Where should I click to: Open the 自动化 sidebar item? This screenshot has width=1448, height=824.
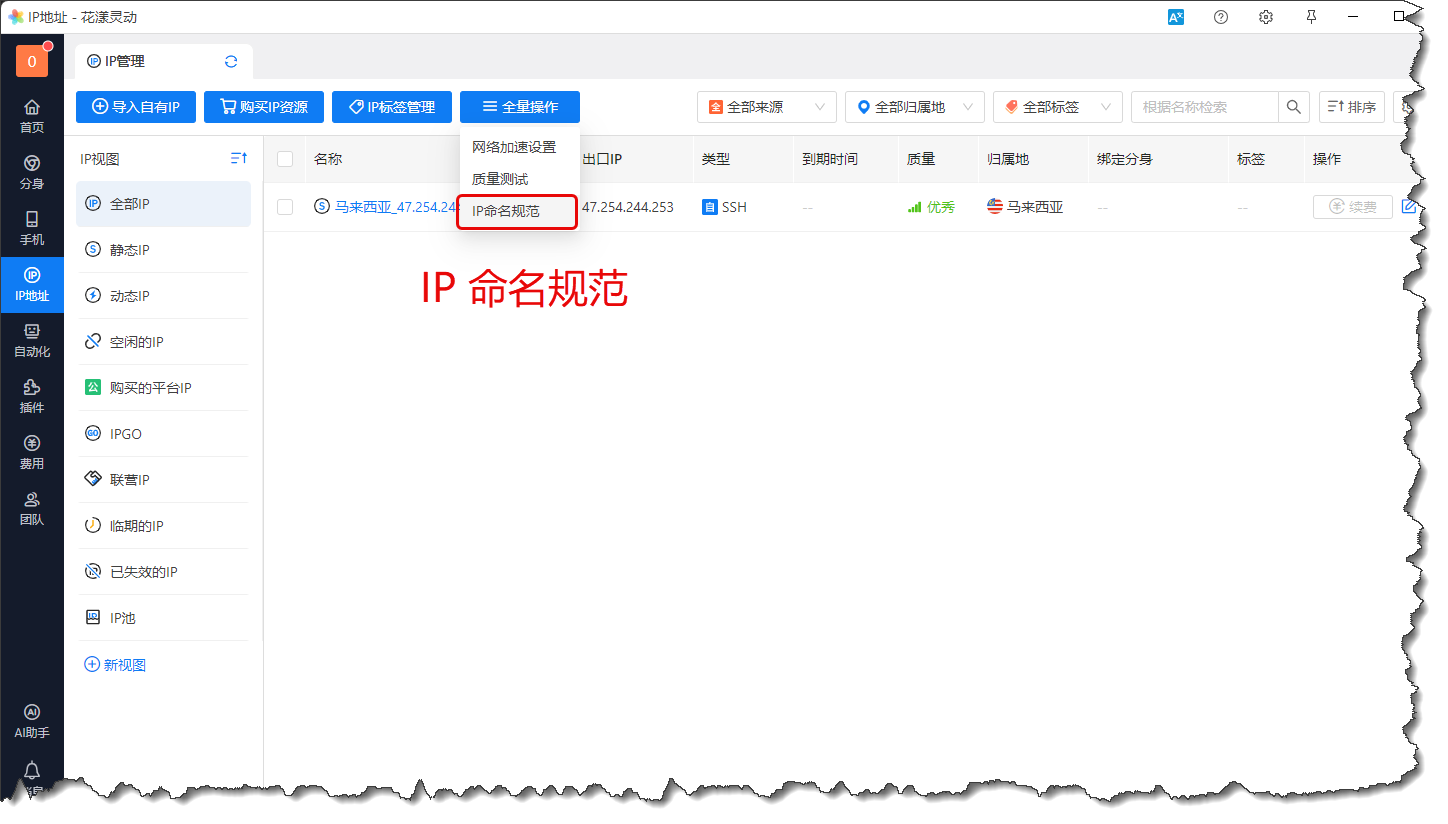(32, 340)
